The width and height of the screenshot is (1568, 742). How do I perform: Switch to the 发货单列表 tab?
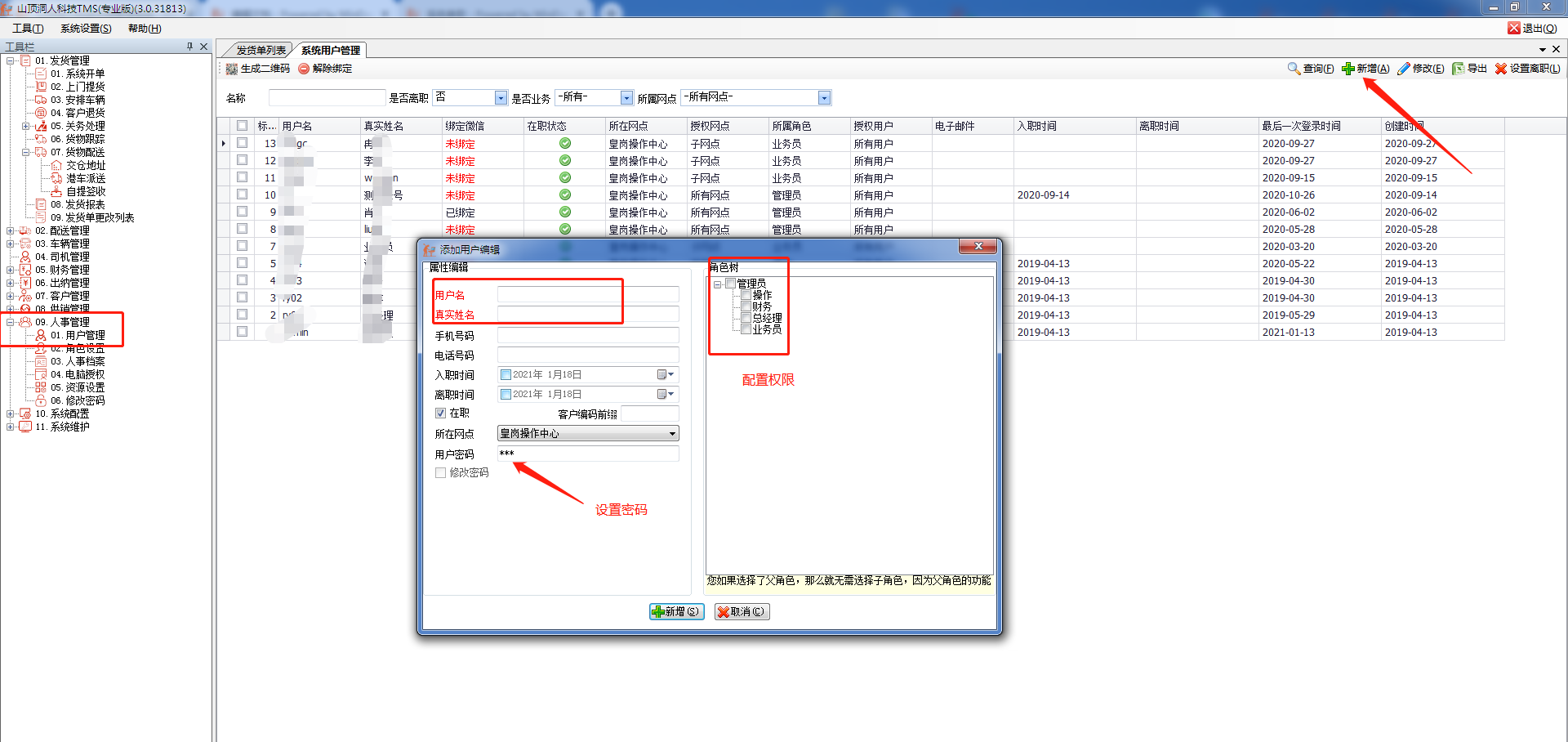tap(261, 51)
